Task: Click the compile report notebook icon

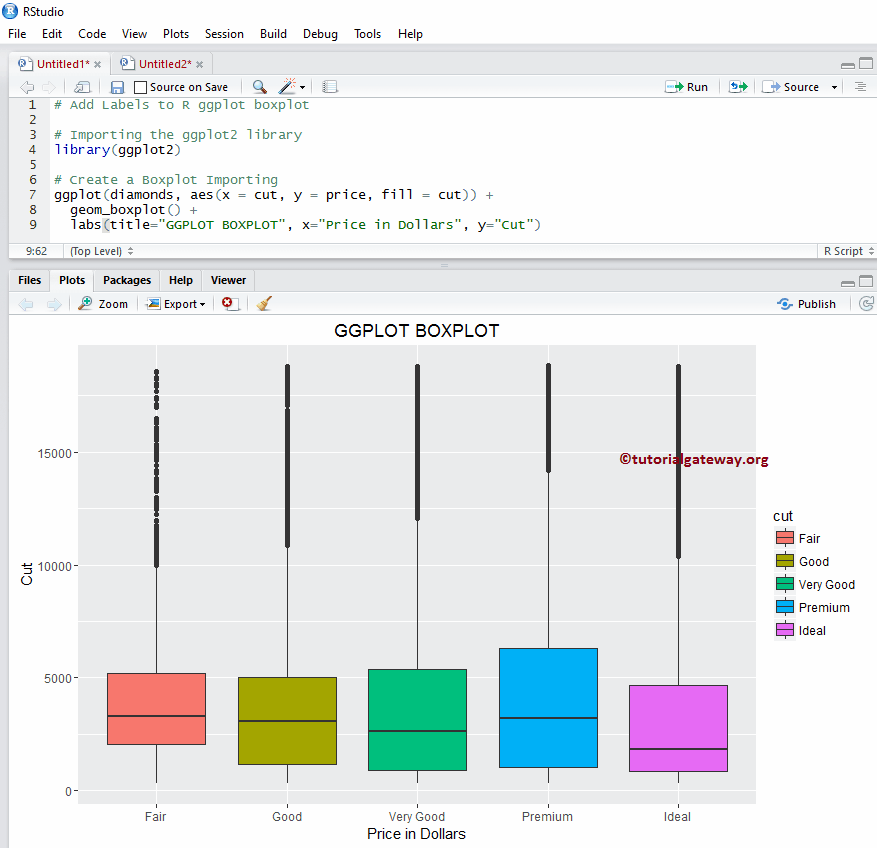Action: (x=330, y=87)
